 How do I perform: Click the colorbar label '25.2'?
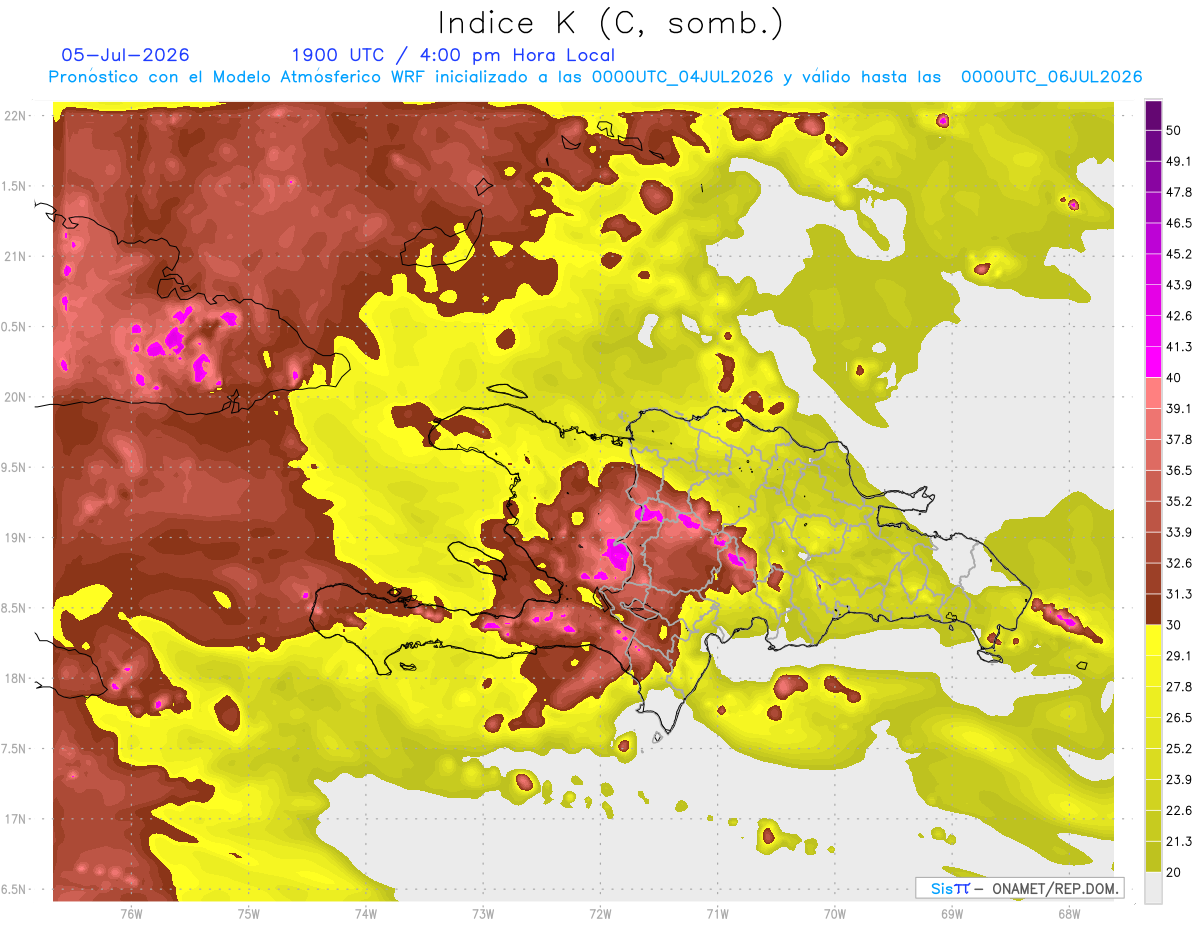(x=1179, y=748)
